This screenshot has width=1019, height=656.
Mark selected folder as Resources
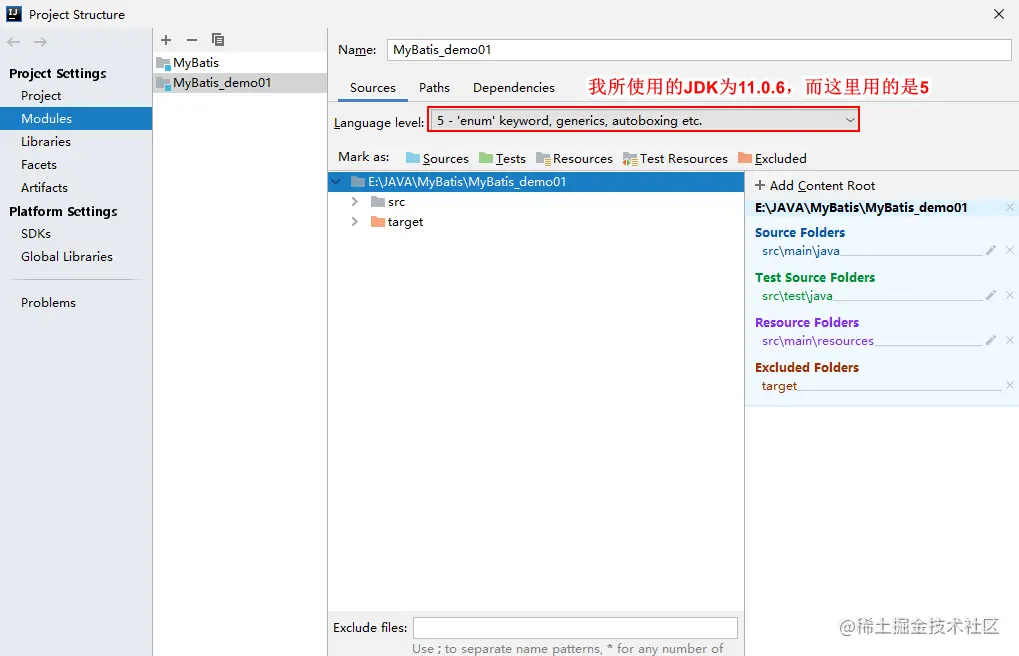[x=574, y=159]
